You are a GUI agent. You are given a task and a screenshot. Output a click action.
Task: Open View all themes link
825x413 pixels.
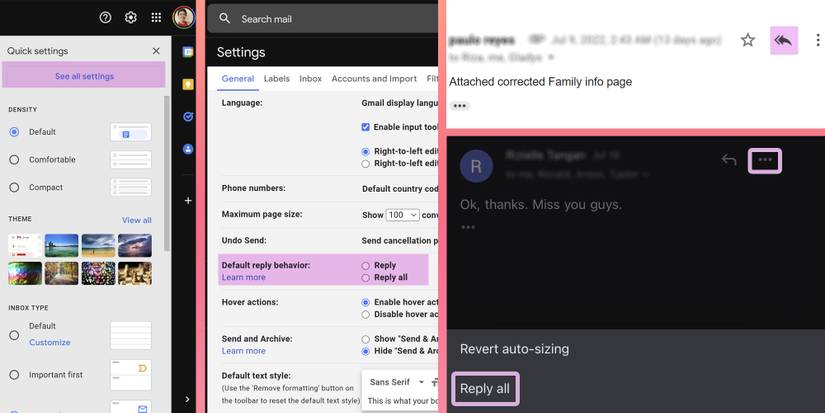pos(137,220)
